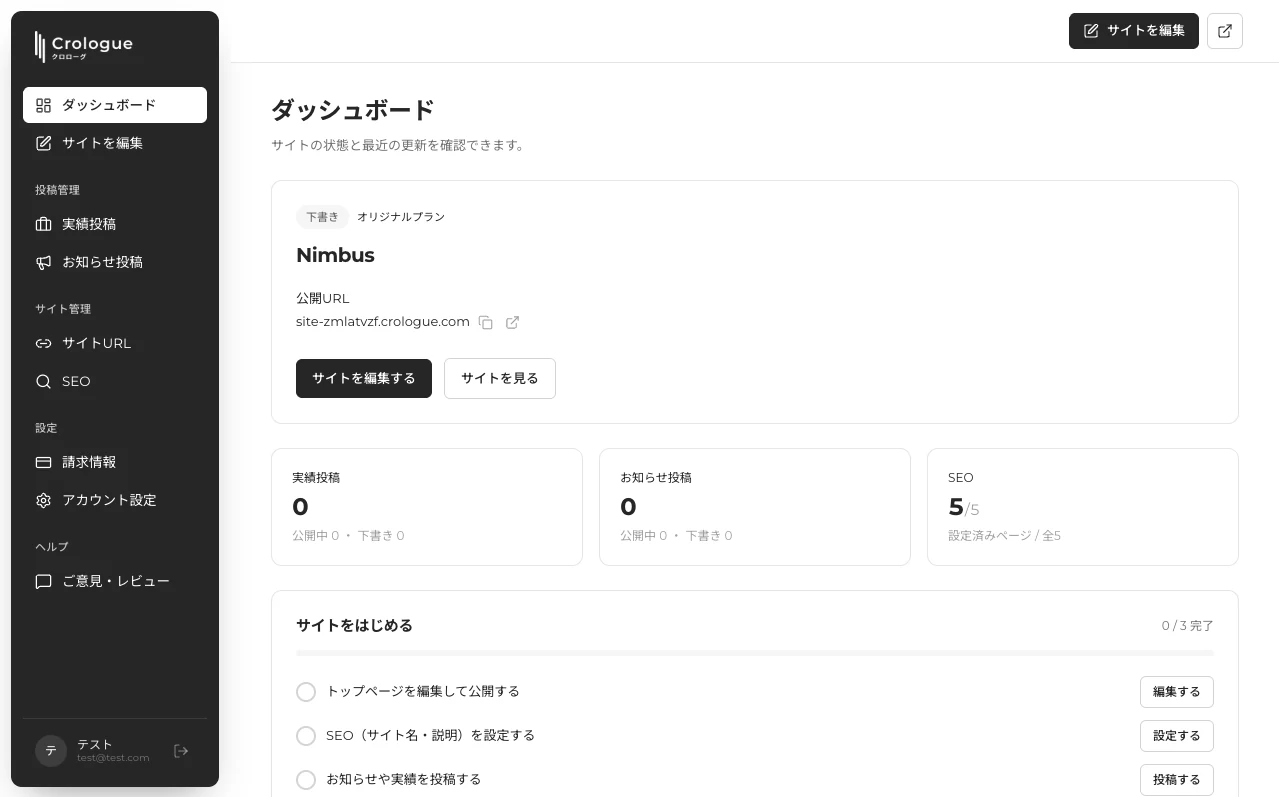1279x797 pixels.
Task: Open the 実績投稿 stats card
Action: click(427, 507)
